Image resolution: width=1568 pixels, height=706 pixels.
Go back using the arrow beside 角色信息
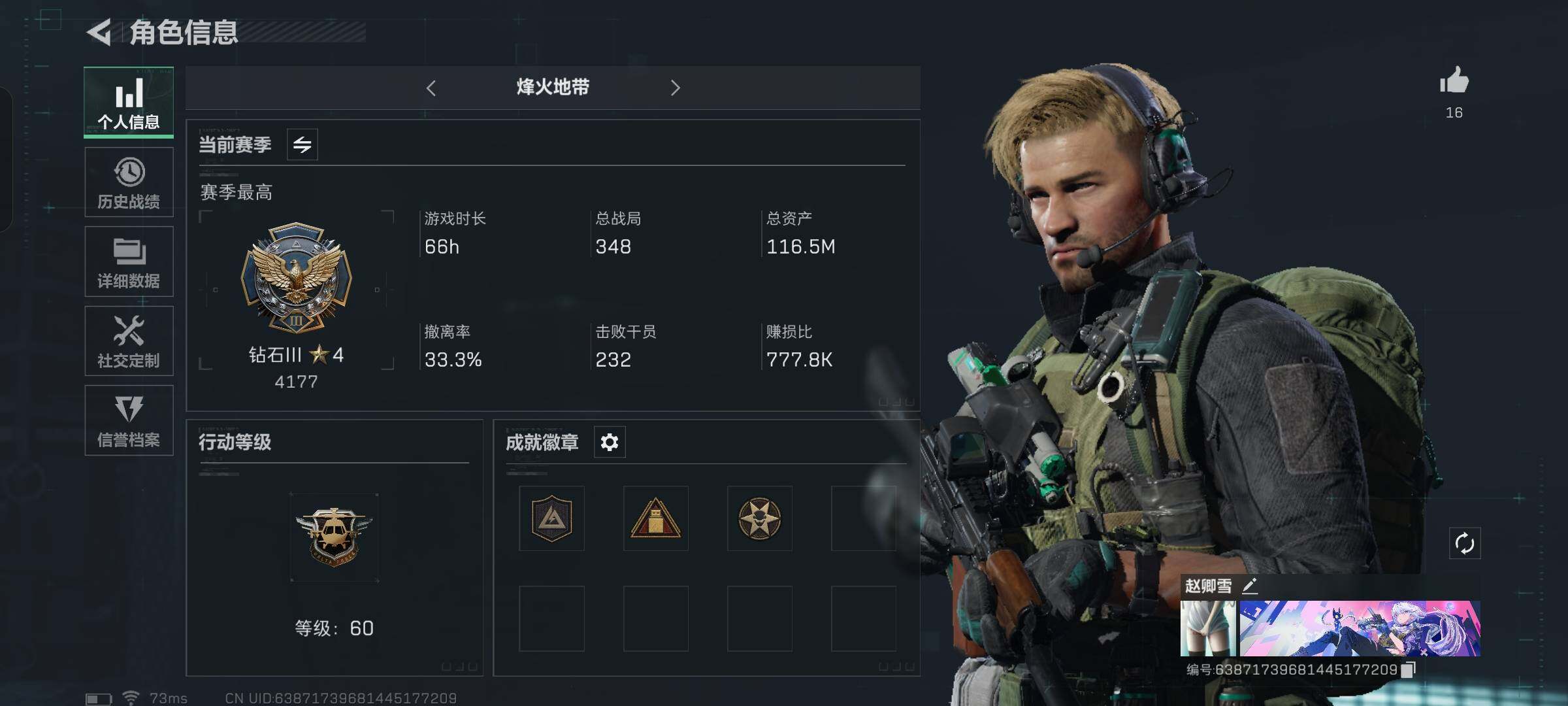pyautogui.click(x=99, y=32)
